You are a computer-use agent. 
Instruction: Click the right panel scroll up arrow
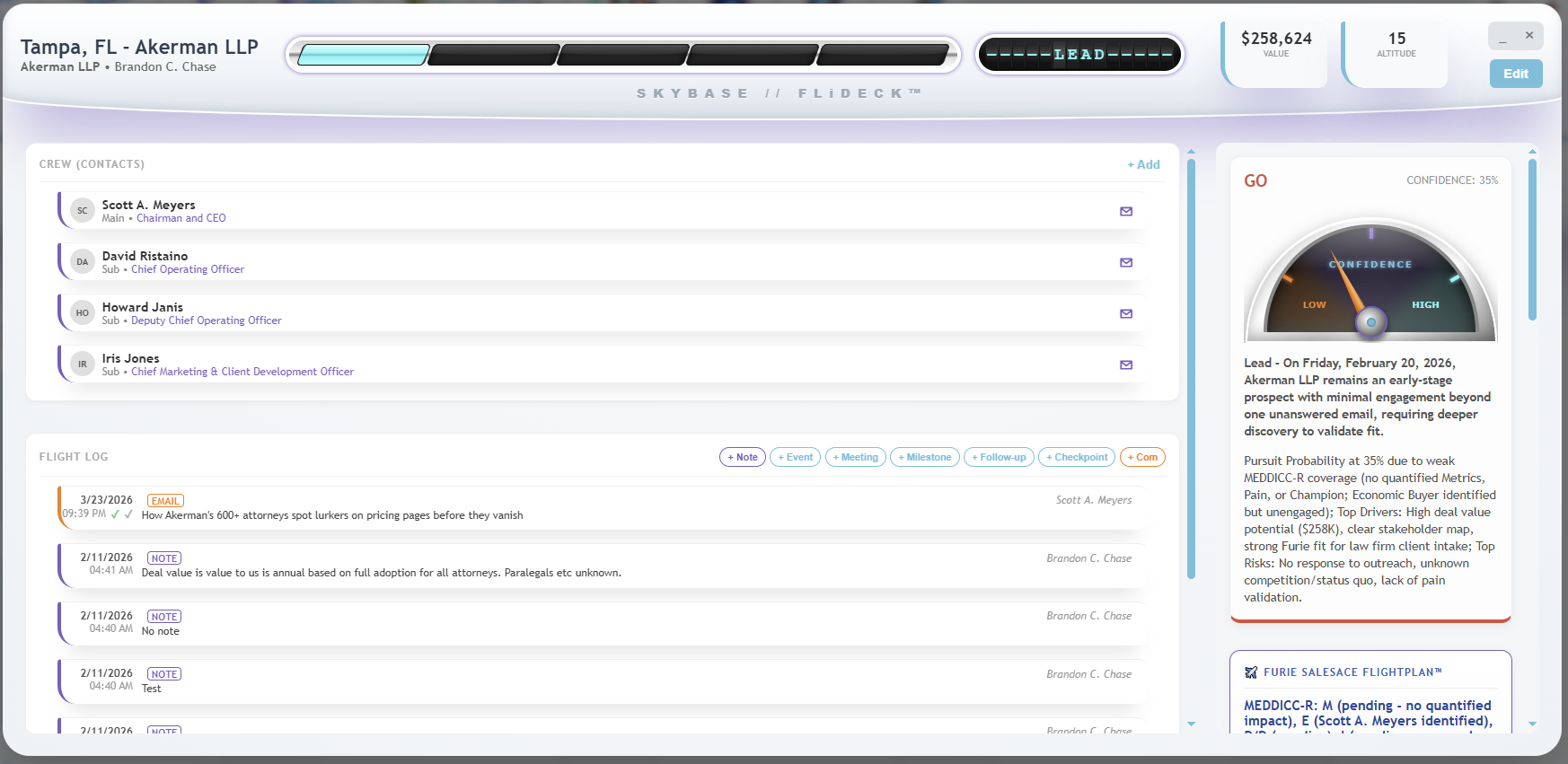pos(1532,151)
